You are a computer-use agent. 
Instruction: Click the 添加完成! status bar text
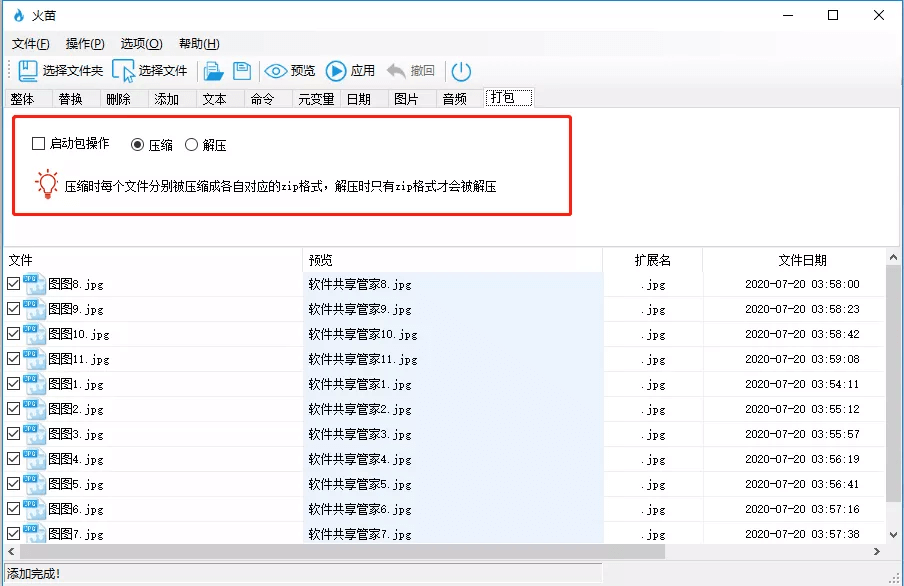pyautogui.click(x=33, y=574)
